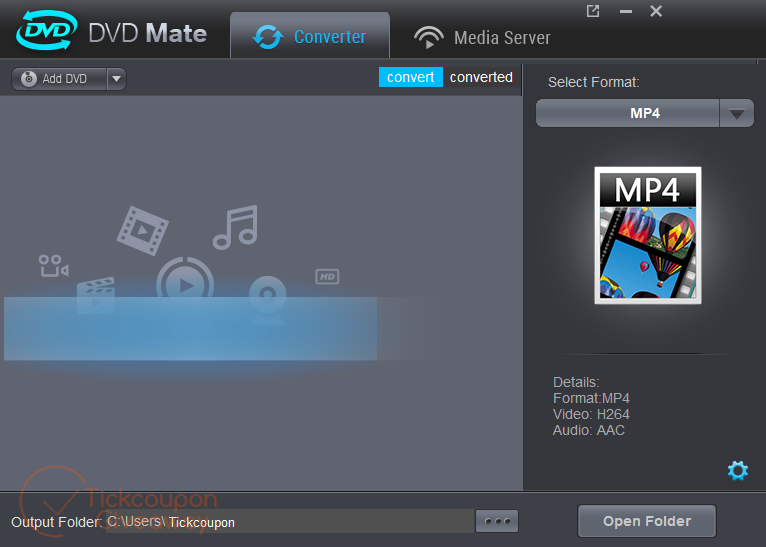Image resolution: width=766 pixels, height=547 pixels.
Task: Open the Media Server tab
Action: (482, 38)
